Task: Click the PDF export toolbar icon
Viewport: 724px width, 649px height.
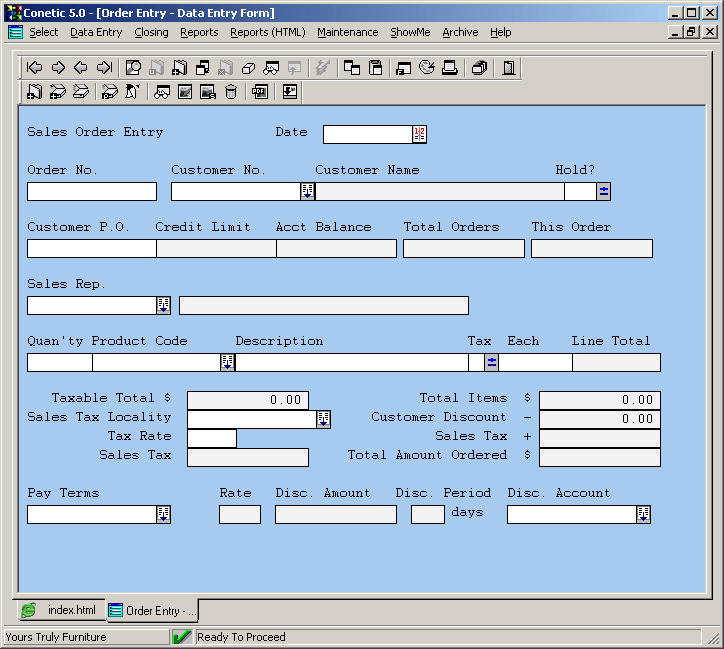Action: pyautogui.click(x=260, y=92)
